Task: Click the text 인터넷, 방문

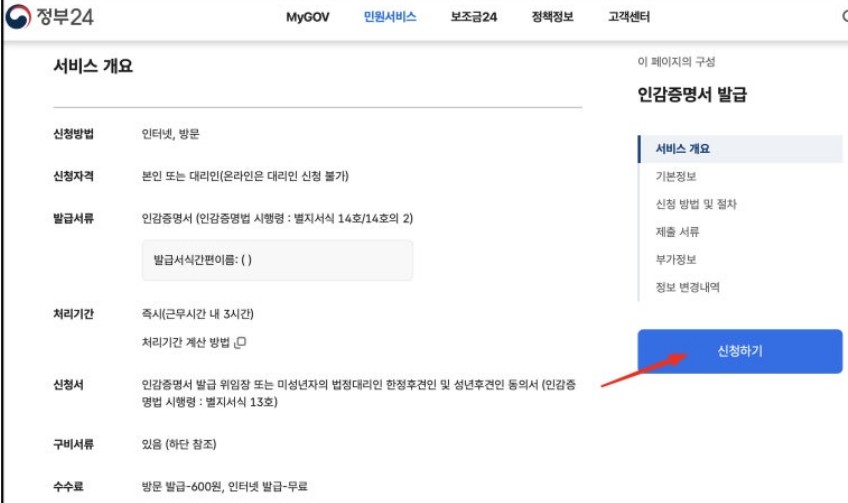Action: click(x=170, y=134)
